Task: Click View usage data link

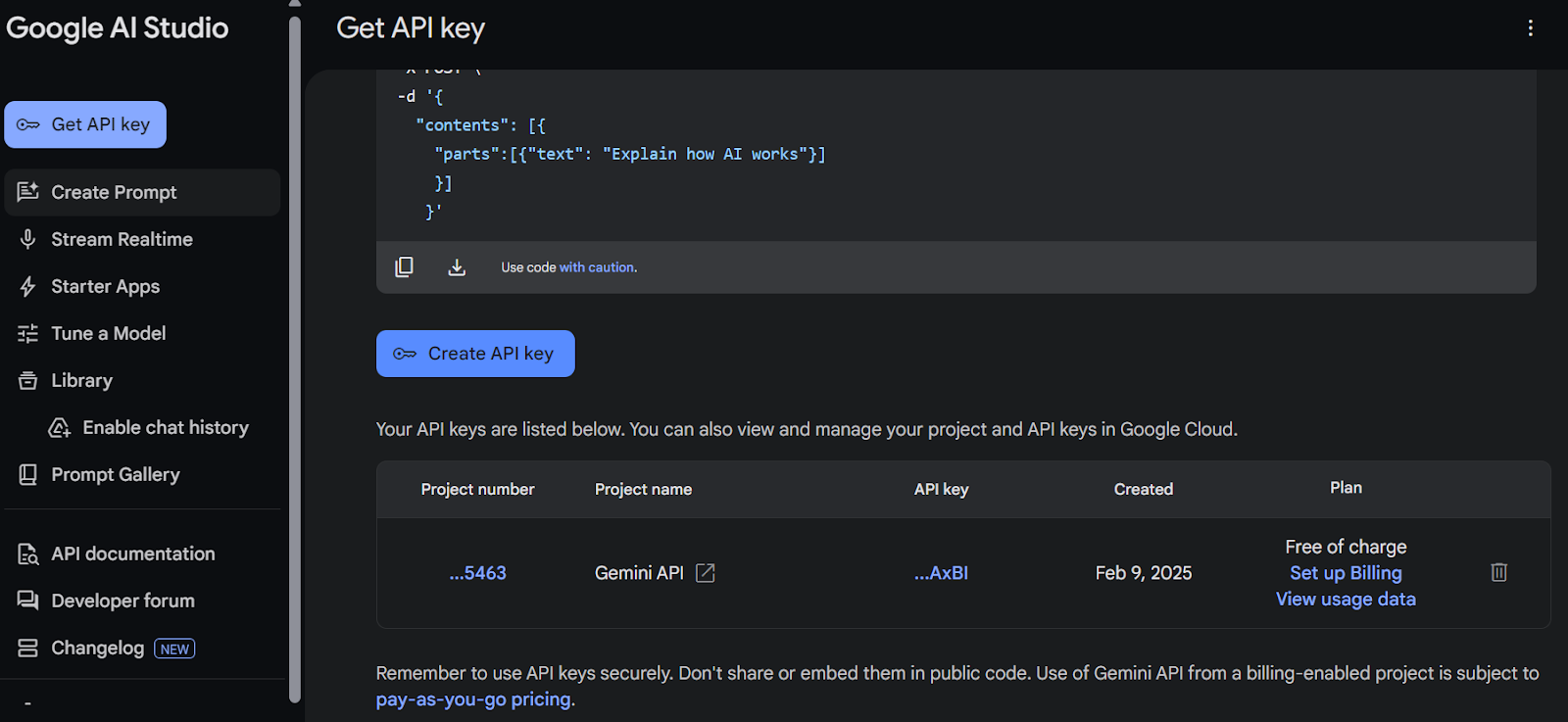Action: [1346, 599]
